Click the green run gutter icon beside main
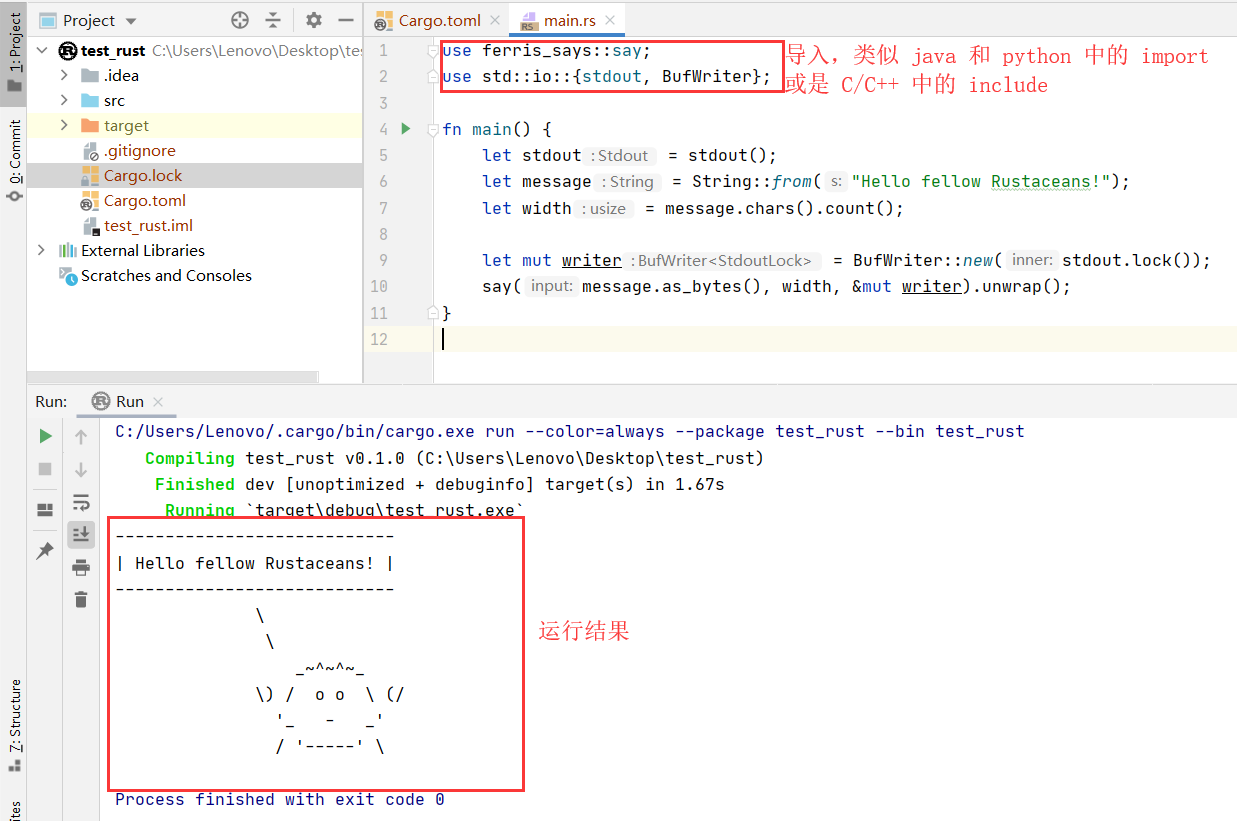 click(406, 128)
